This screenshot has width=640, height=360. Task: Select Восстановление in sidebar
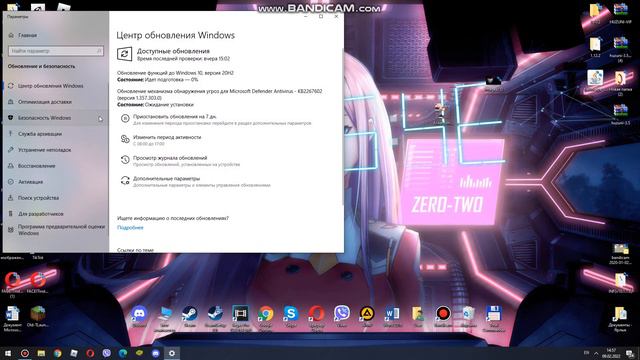pos(36,166)
